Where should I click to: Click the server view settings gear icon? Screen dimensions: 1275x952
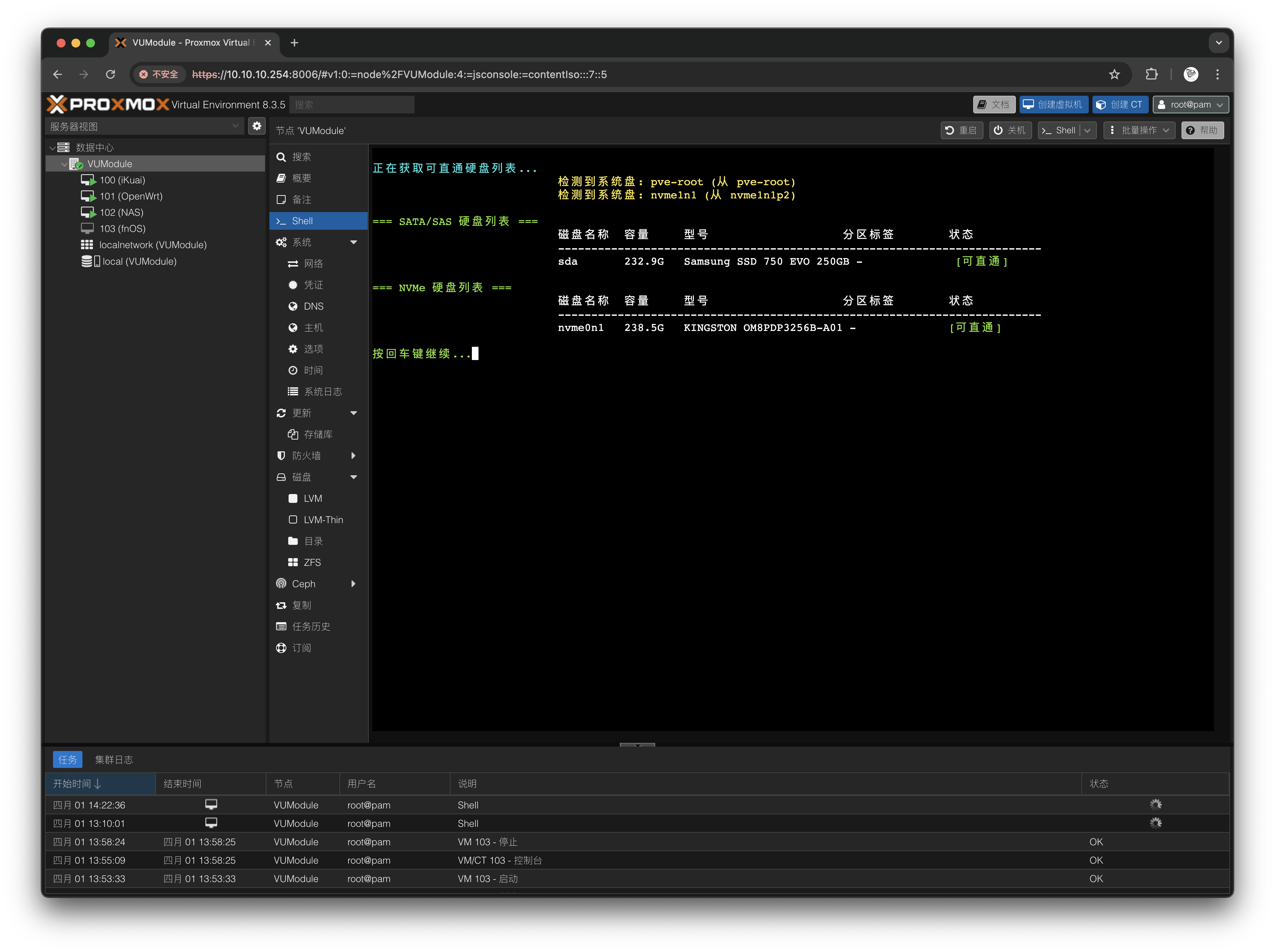[x=257, y=126]
